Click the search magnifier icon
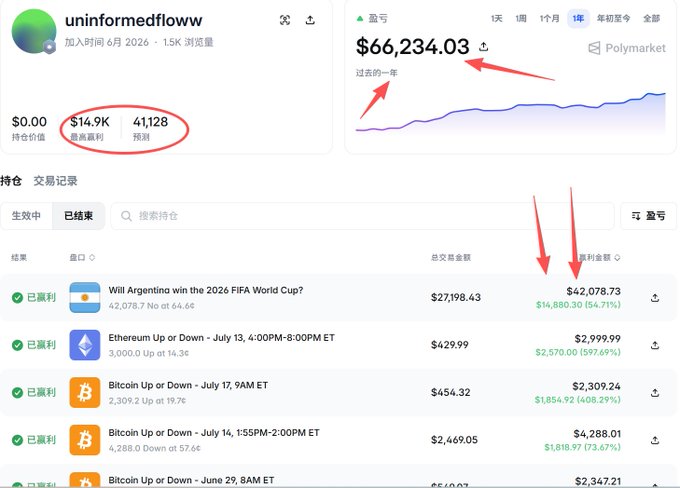This screenshot has height=488, width=680. [x=126, y=216]
